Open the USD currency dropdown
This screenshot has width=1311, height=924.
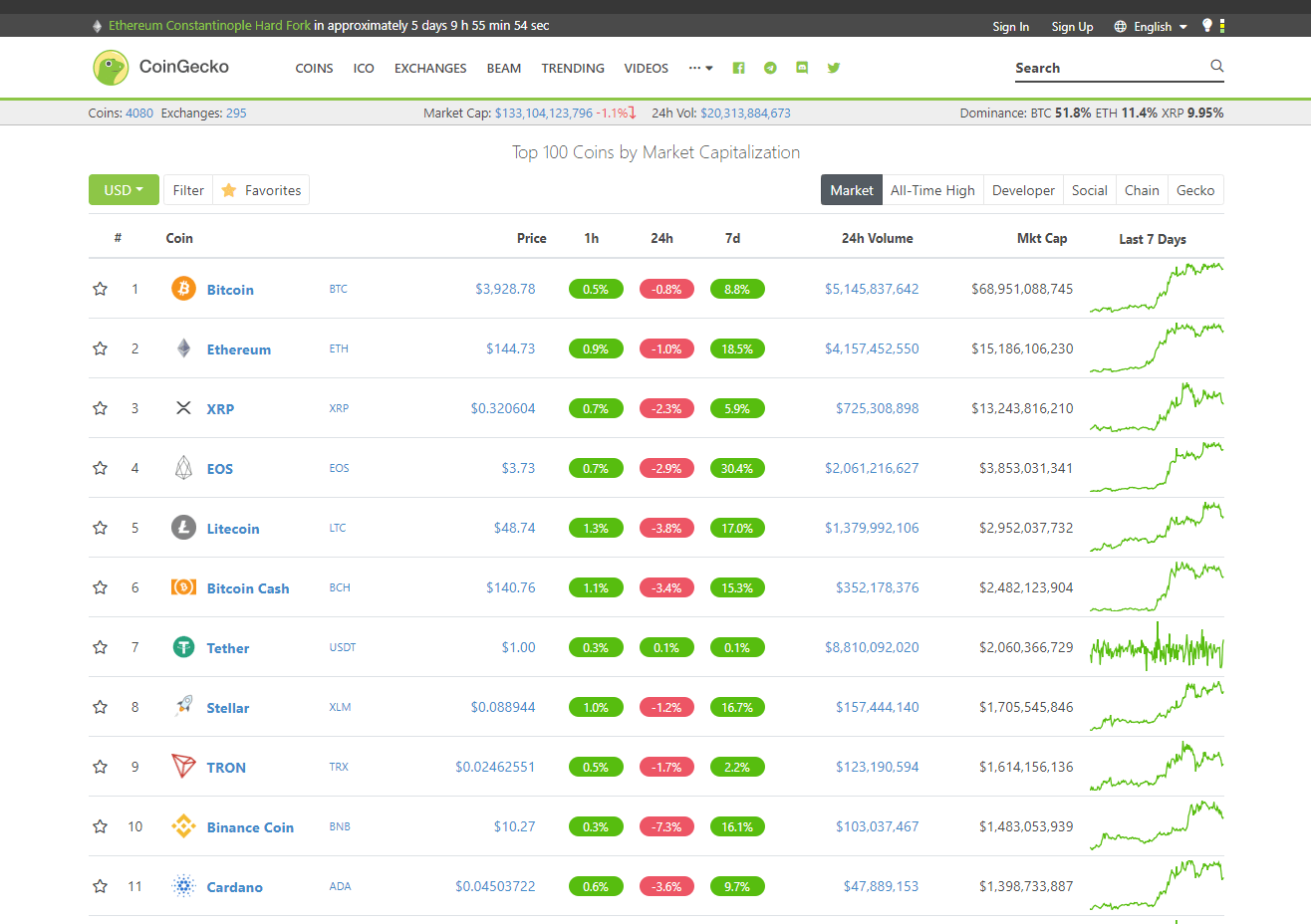(124, 190)
